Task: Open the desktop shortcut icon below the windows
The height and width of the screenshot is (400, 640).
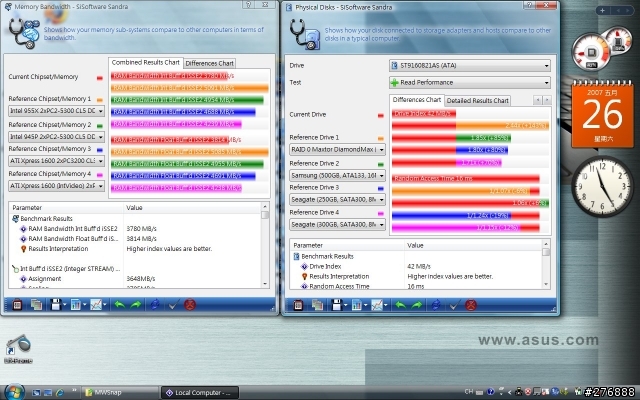Action: pos(18,349)
